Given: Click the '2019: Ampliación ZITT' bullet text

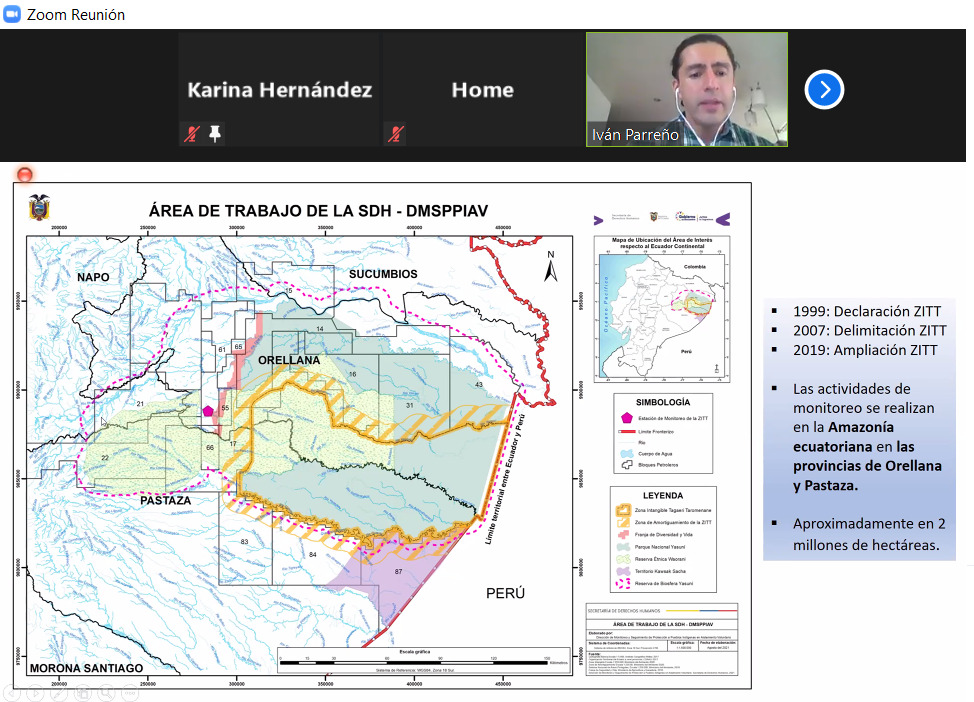Looking at the screenshot, I should [x=865, y=350].
